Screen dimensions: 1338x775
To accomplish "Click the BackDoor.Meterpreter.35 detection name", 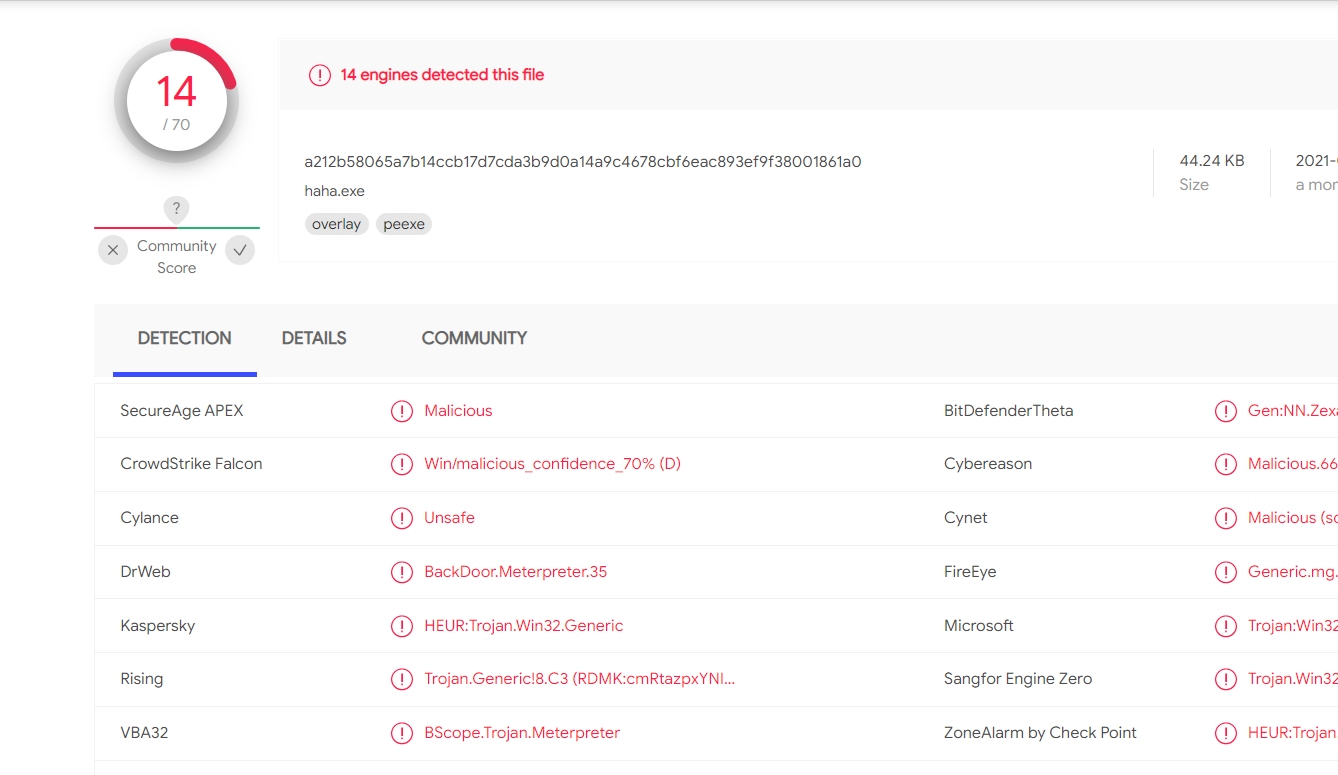I will coord(515,572).
